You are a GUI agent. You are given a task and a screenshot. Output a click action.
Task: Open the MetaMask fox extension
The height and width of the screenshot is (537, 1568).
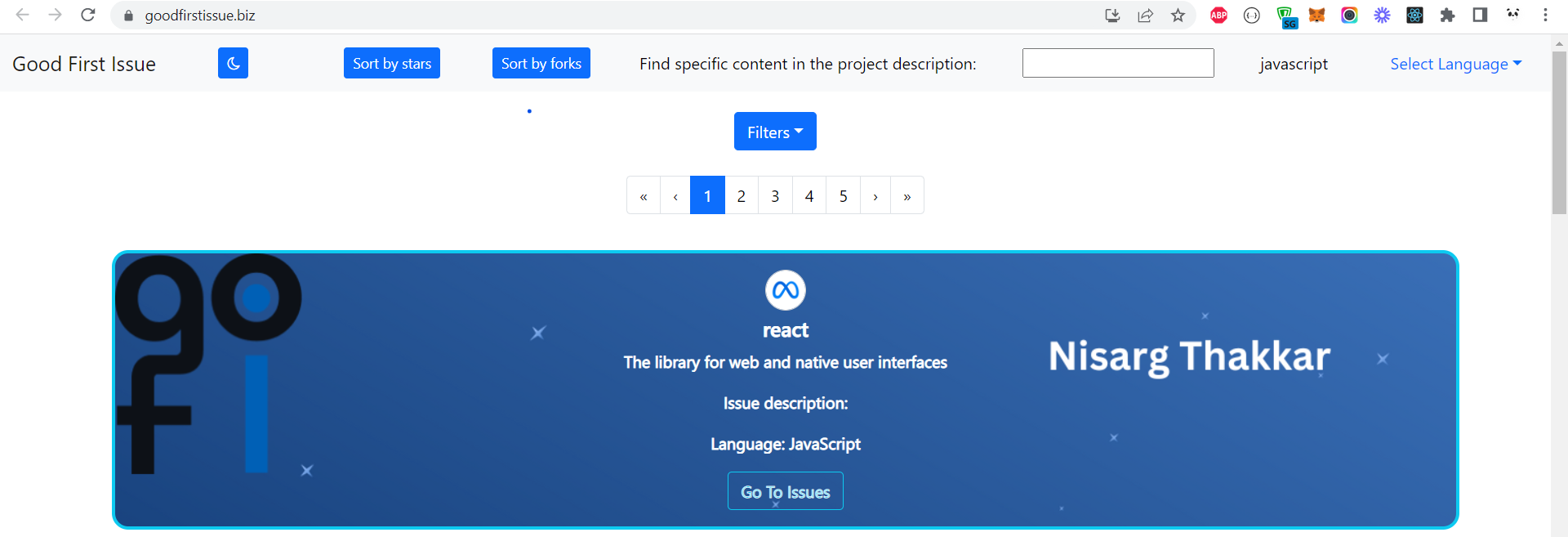1316,15
